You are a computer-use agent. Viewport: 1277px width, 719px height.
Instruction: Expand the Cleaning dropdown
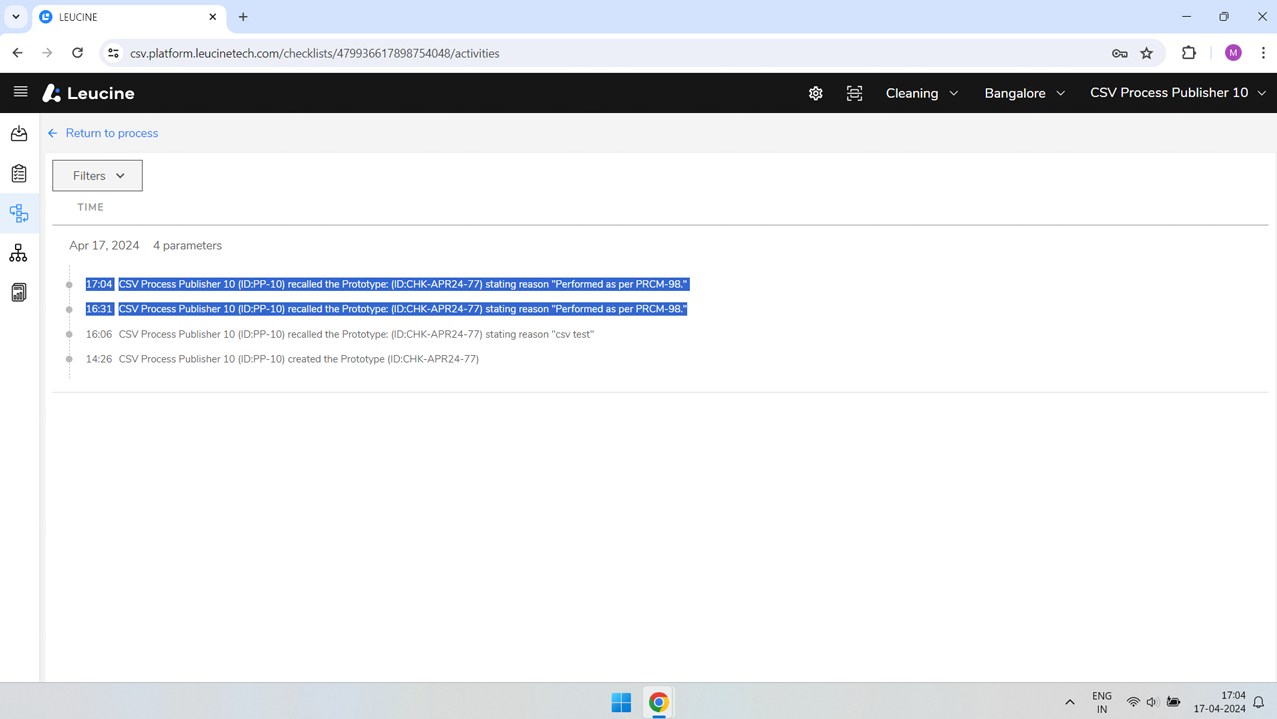[x=922, y=93]
